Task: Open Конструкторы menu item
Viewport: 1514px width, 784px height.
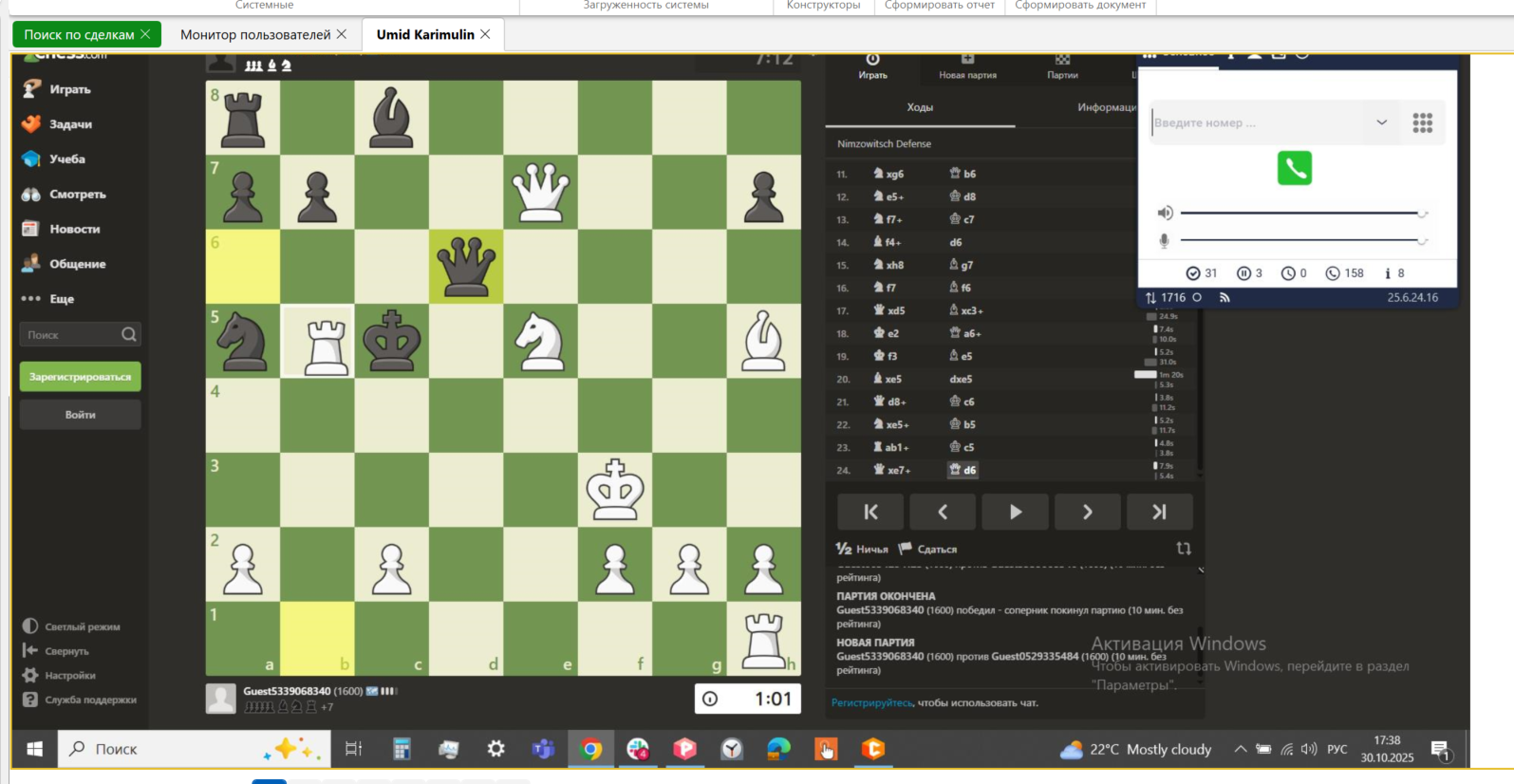Action: 823,6
